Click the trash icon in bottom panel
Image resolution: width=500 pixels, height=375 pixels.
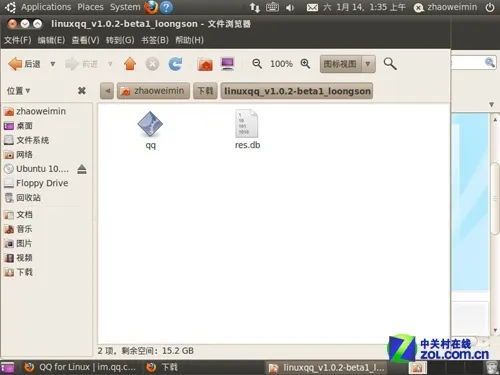491,368
